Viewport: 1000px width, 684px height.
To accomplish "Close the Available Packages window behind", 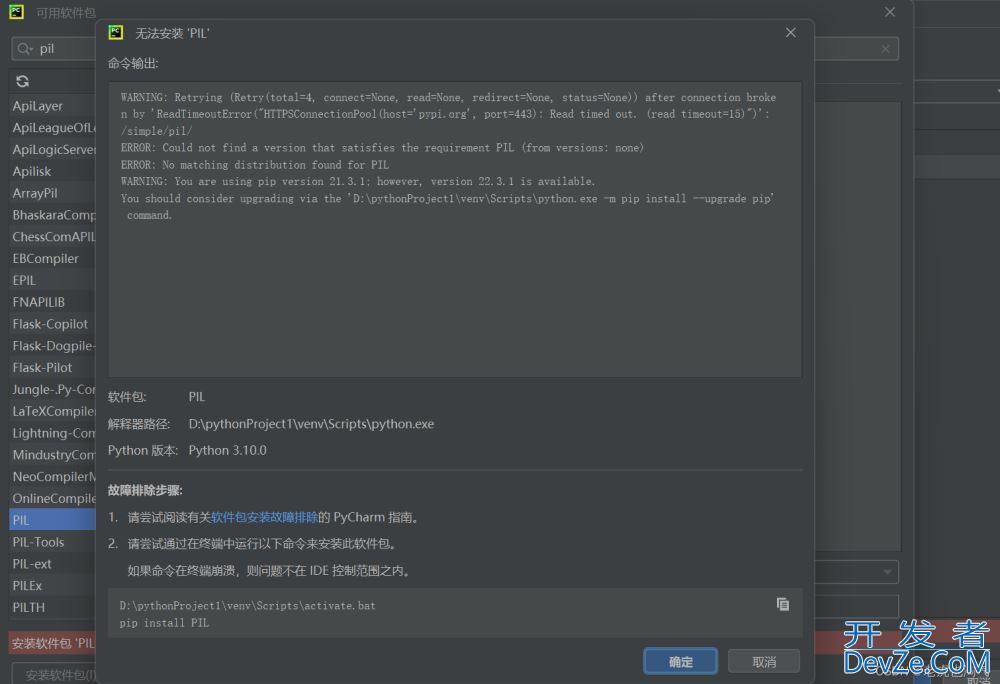I will click(890, 12).
